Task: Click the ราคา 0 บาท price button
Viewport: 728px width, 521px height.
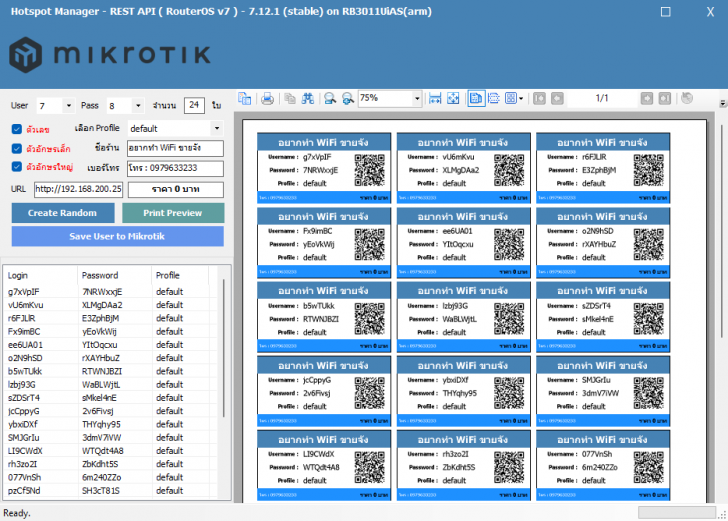Action: (176, 189)
